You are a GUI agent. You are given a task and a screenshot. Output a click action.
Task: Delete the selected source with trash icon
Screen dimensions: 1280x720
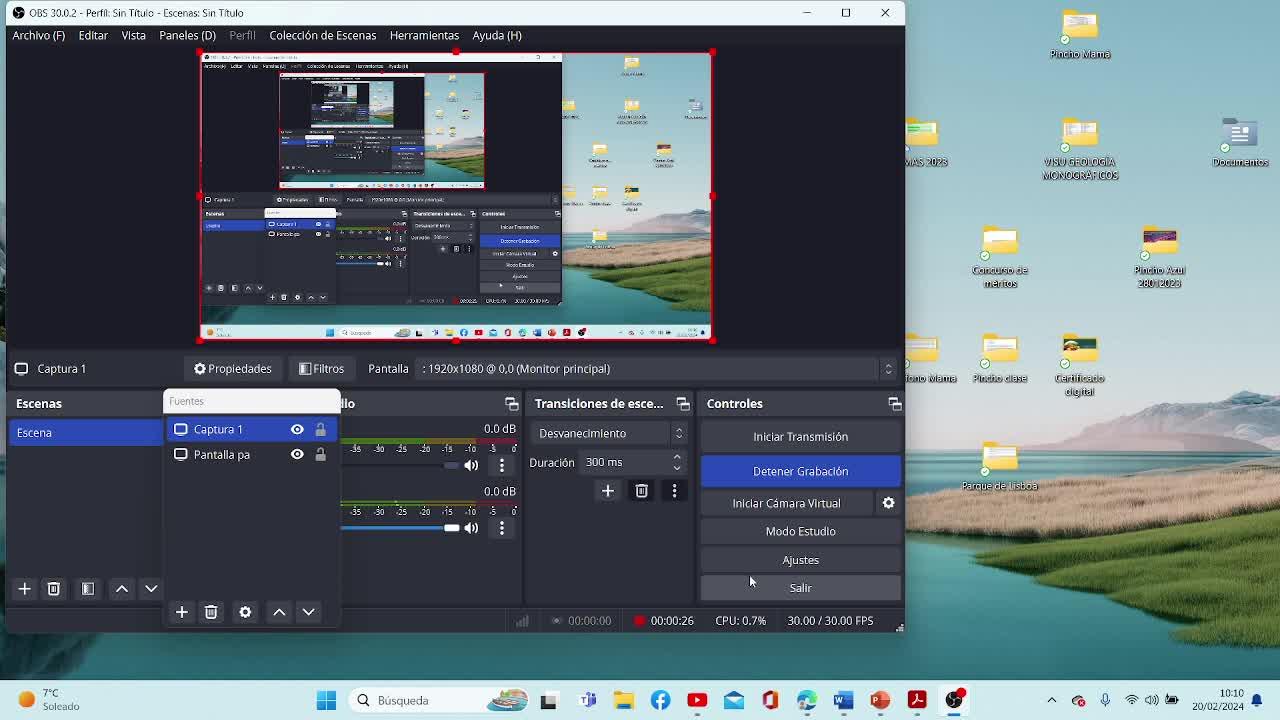pyautogui.click(x=211, y=612)
